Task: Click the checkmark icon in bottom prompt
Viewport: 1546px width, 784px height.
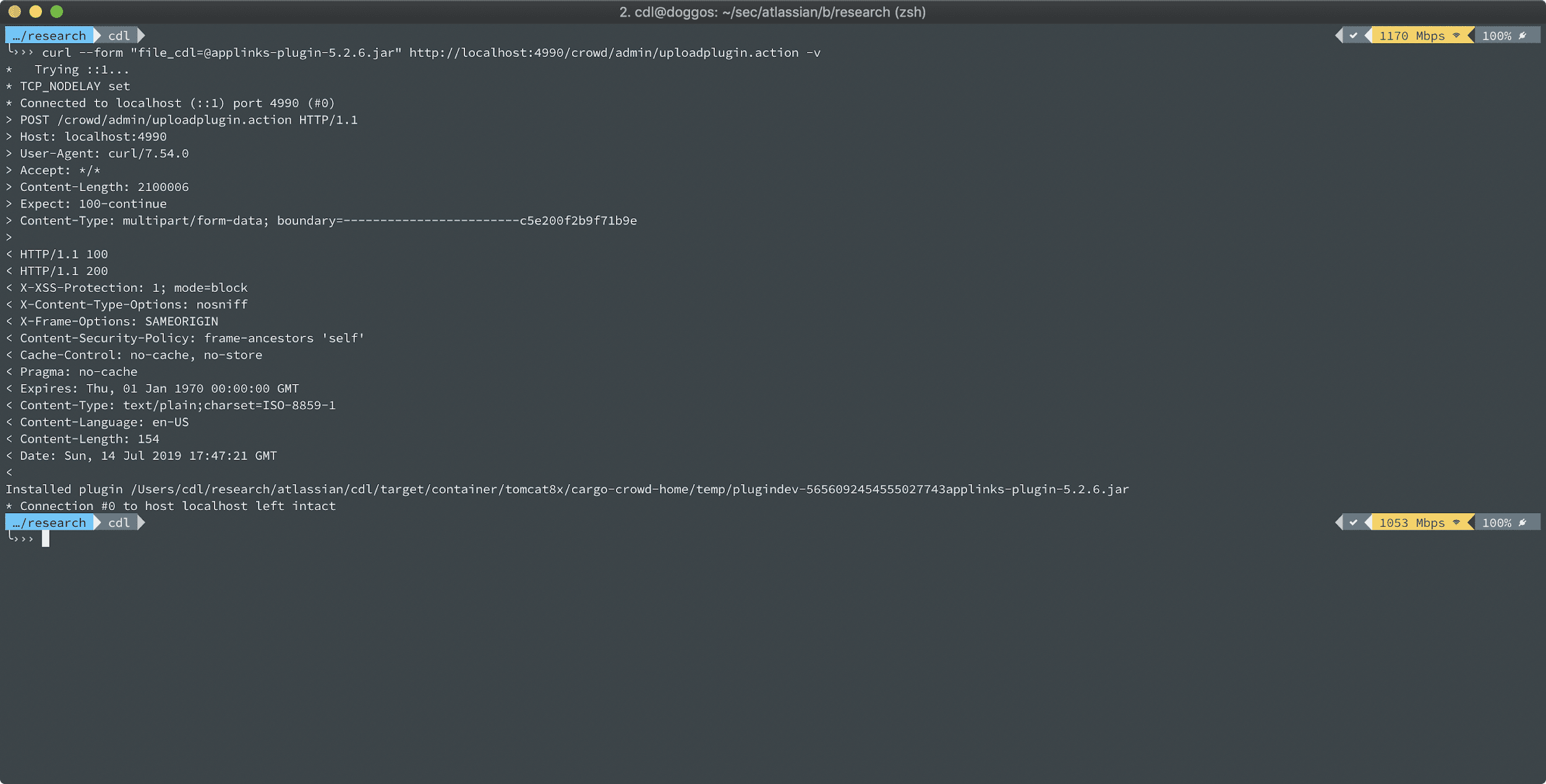Action: (x=1354, y=523)
